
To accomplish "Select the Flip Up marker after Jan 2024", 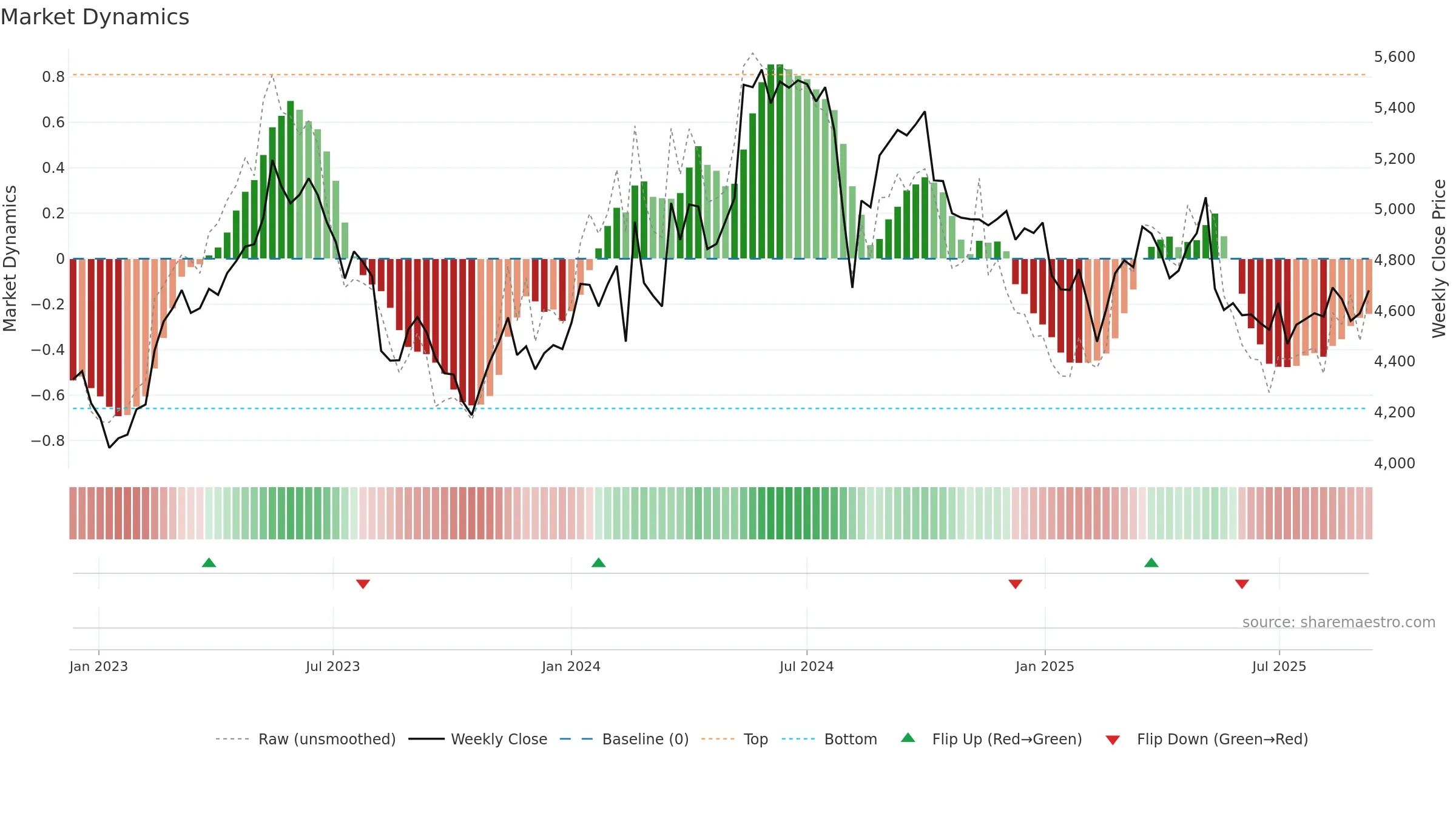I will pyautogui.click(x=599, y=562).
